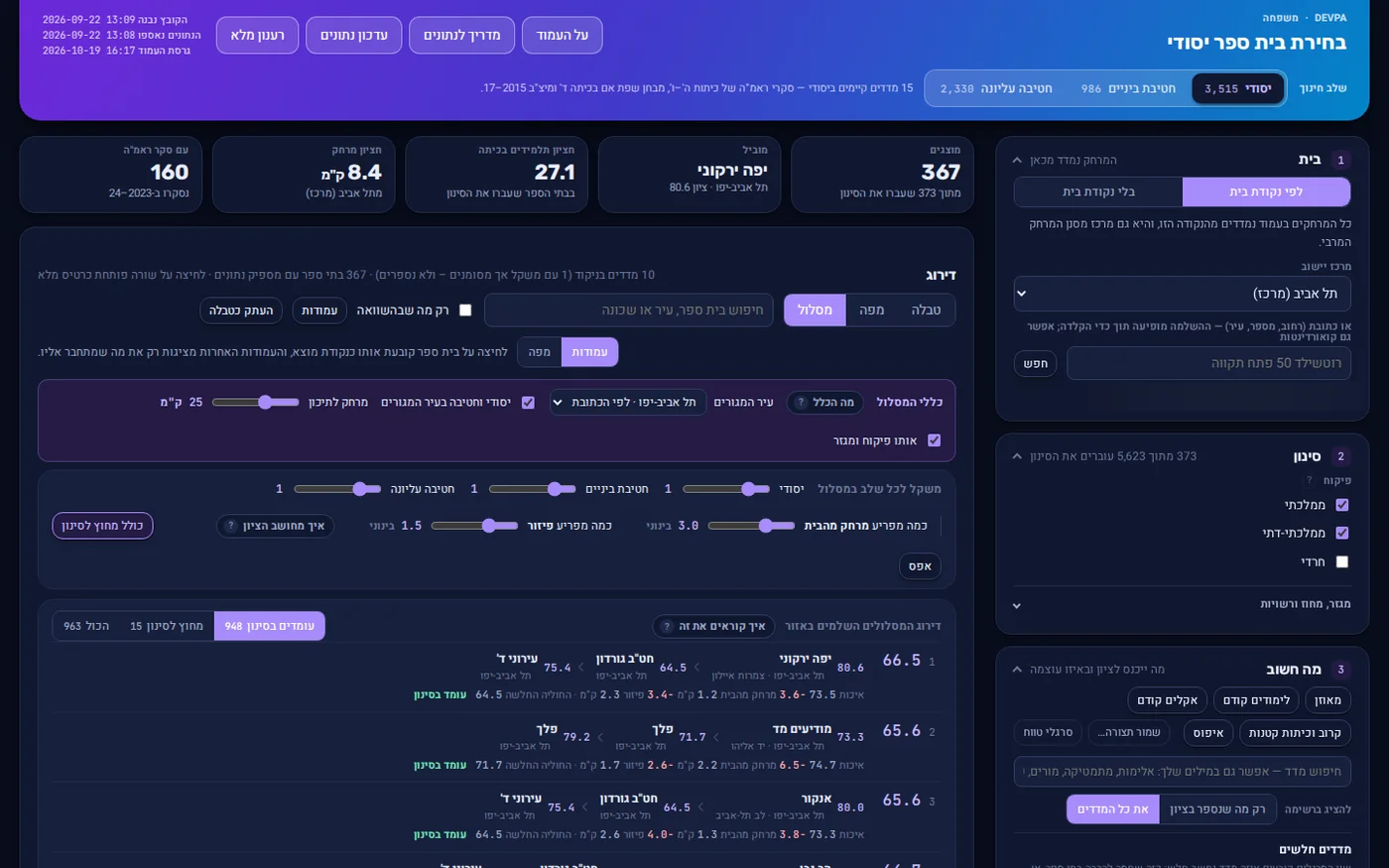Open the תל אביב-יפו · לפי הכתובת dropdown
Image resolution: width=1389 pixels, height=868 pixels.
pos(628,402)
